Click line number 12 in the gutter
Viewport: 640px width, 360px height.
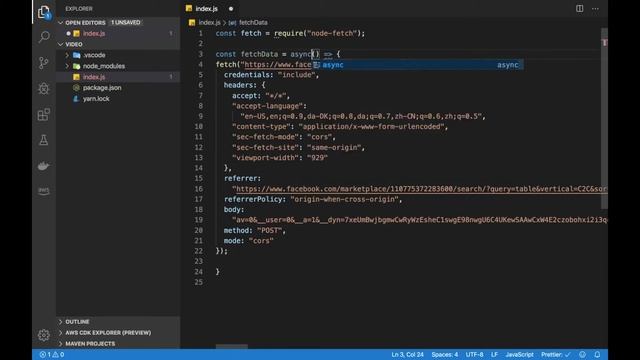[198, 147]
